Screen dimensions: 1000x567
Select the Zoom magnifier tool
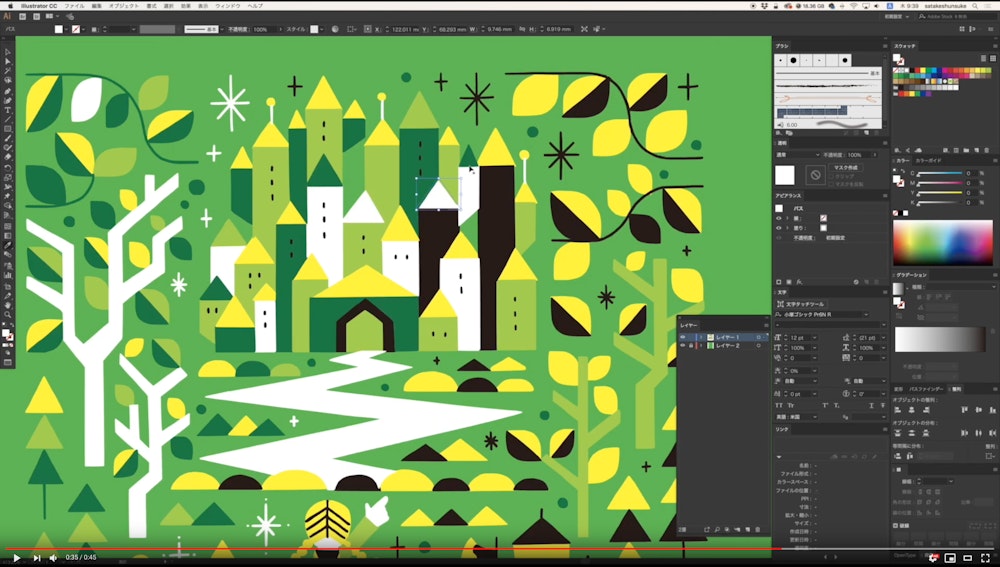tap(8, 314)
